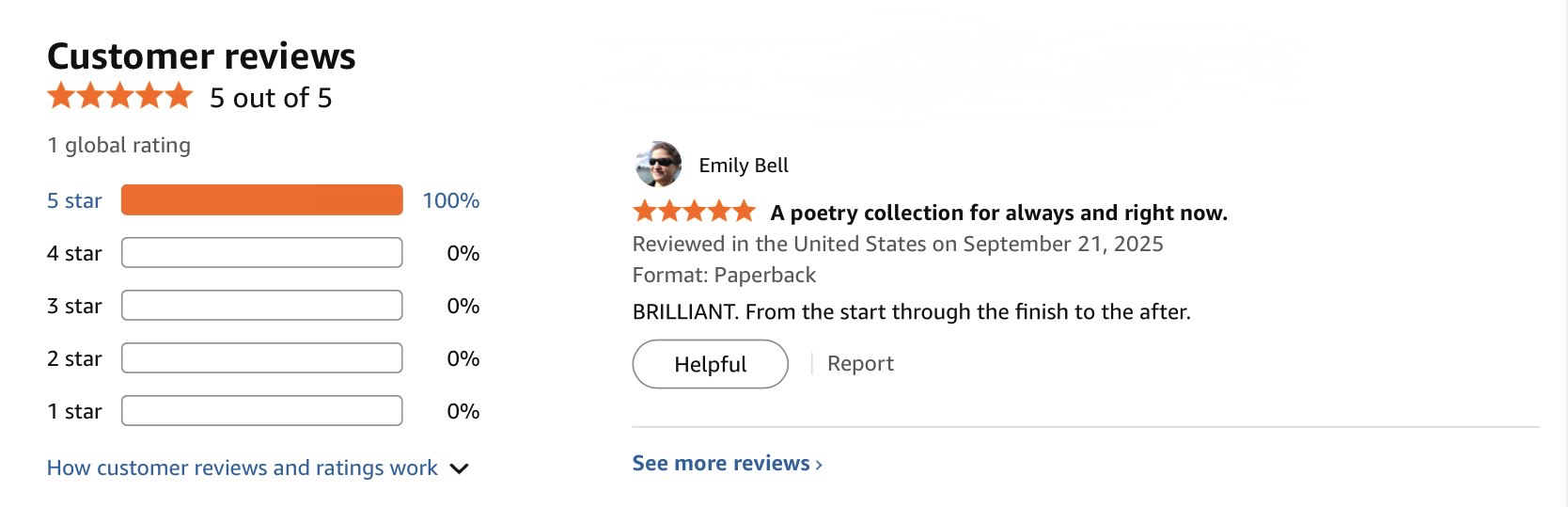This screenshot has height=507, width=1568.
Task: Click the overall five-star rating icons
Action: coord(120,97)
